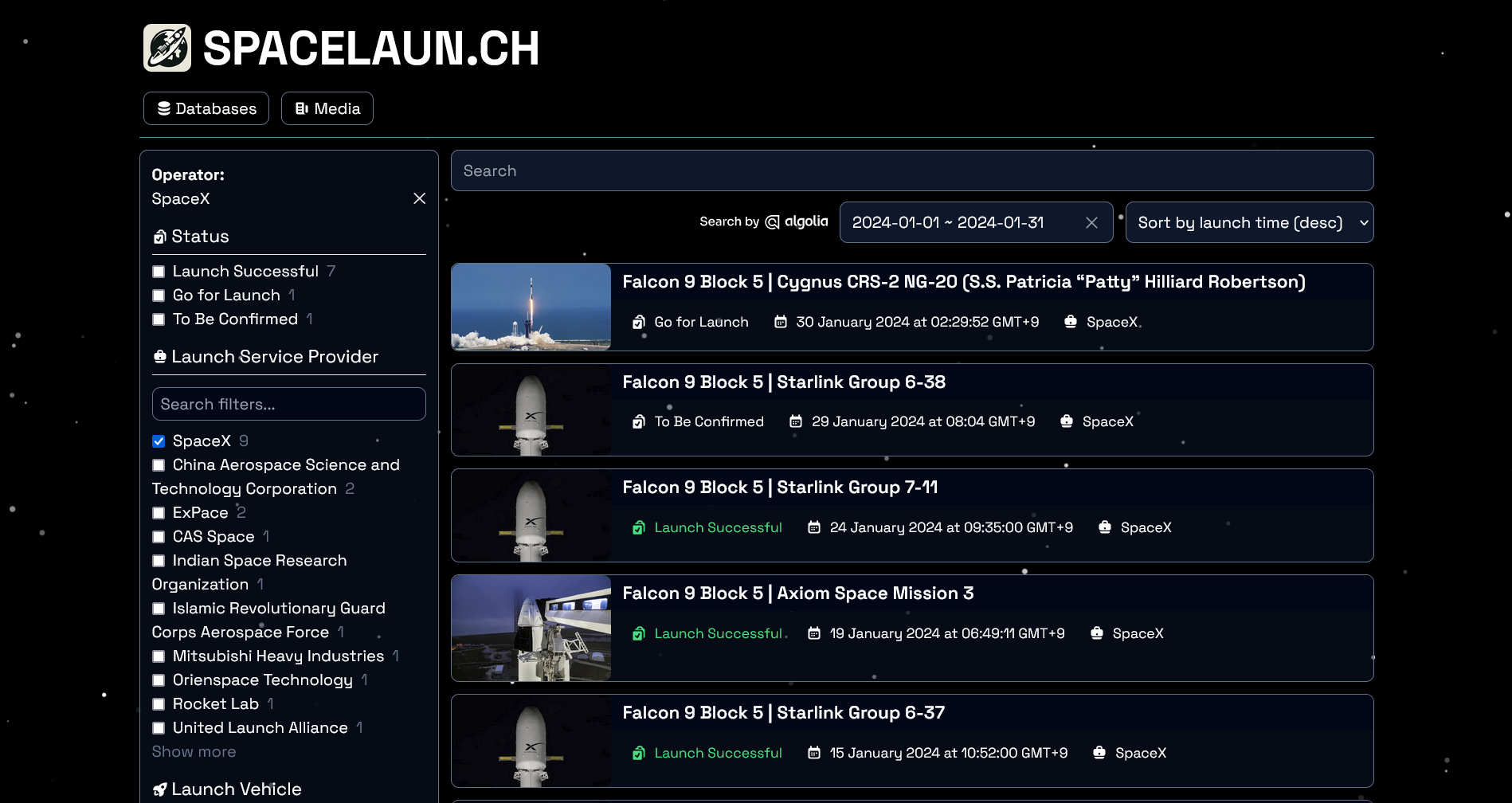This screenshot has height=803, width=1512.
Task: Click green status icon on Starlink 7-11 row
Action: click(639, 527)
